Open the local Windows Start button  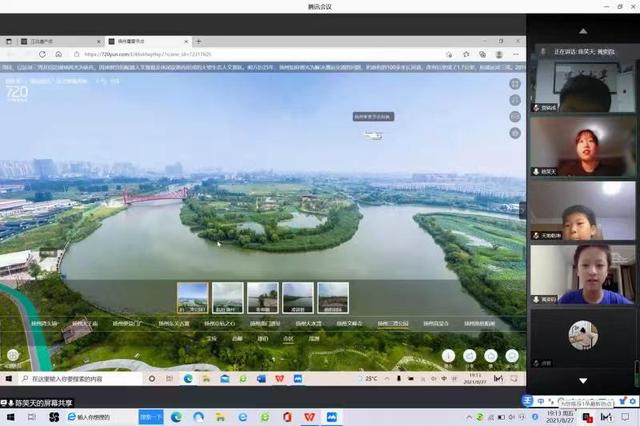tap(10, 417)
